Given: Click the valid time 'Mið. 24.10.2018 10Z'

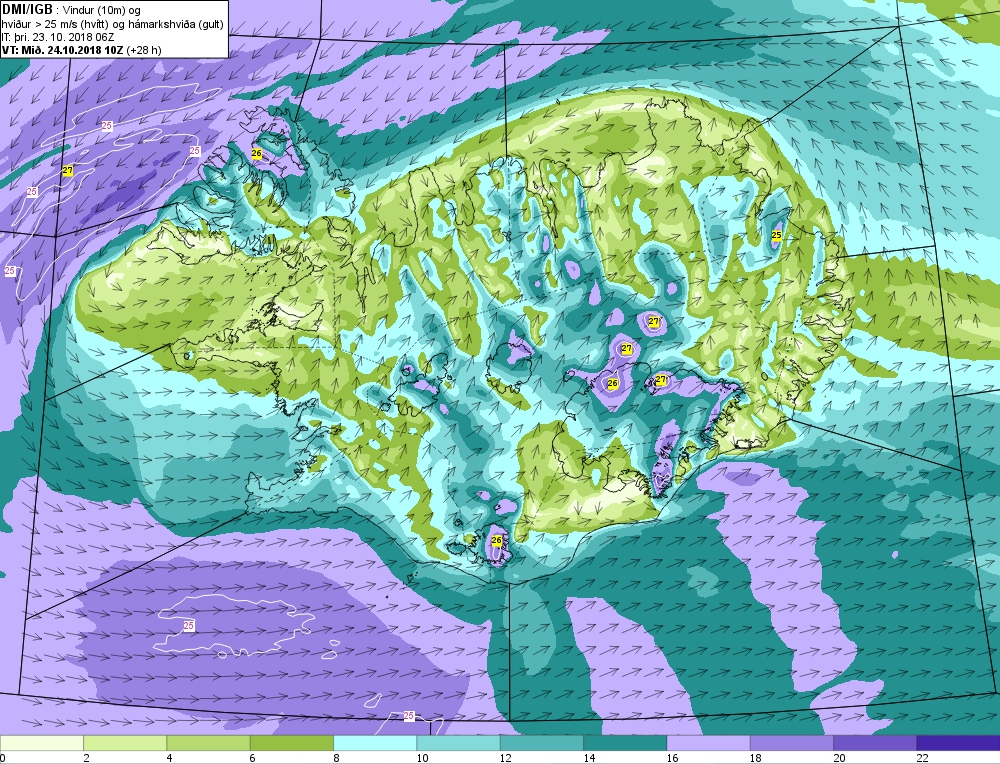Looking at the screenshot, I should (x=73, y=50).
